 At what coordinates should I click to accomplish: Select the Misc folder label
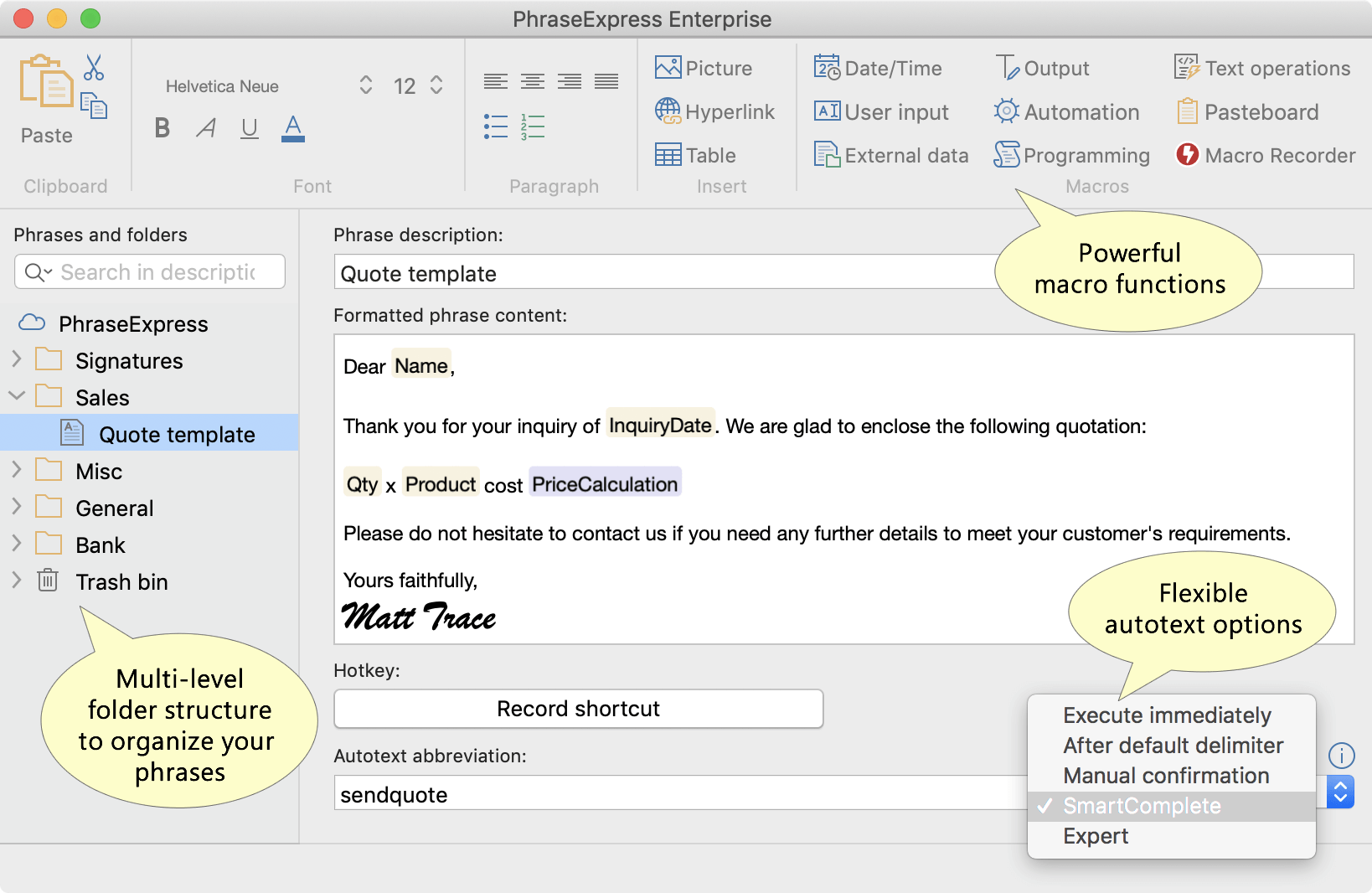pyautogui.click(x=99, y=472)
